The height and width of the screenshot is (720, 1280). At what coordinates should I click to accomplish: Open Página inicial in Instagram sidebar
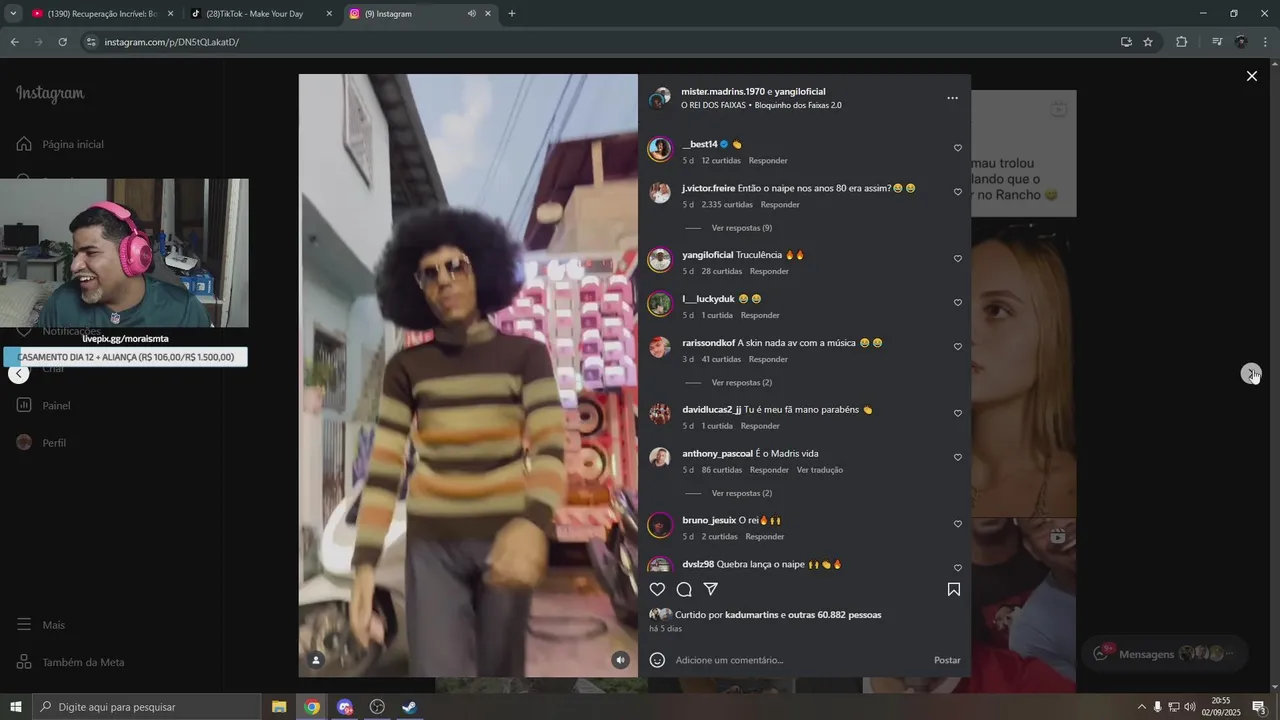pos(60,144)
